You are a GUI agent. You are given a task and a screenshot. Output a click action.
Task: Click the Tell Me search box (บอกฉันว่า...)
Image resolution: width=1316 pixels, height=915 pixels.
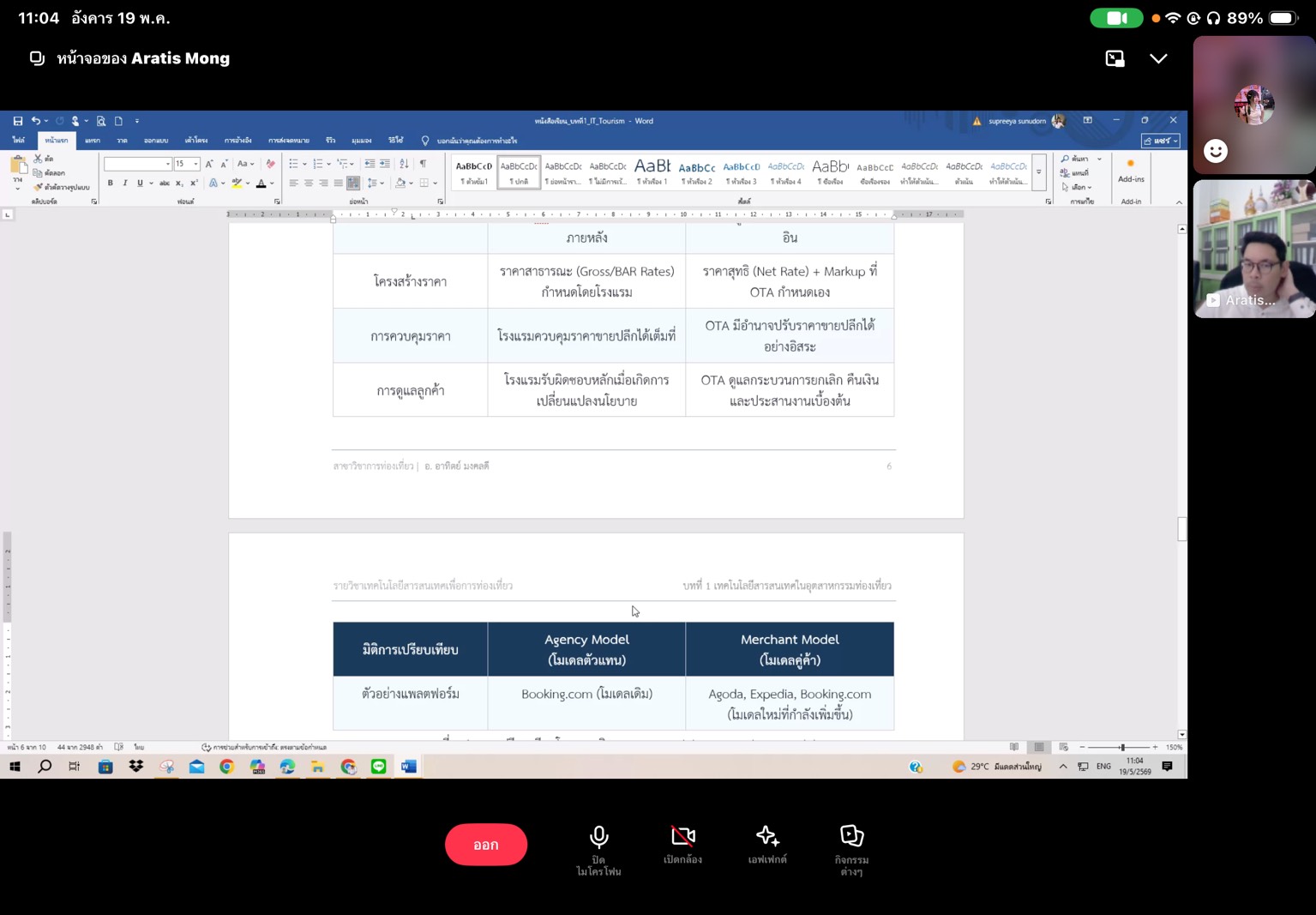point(470,141)
